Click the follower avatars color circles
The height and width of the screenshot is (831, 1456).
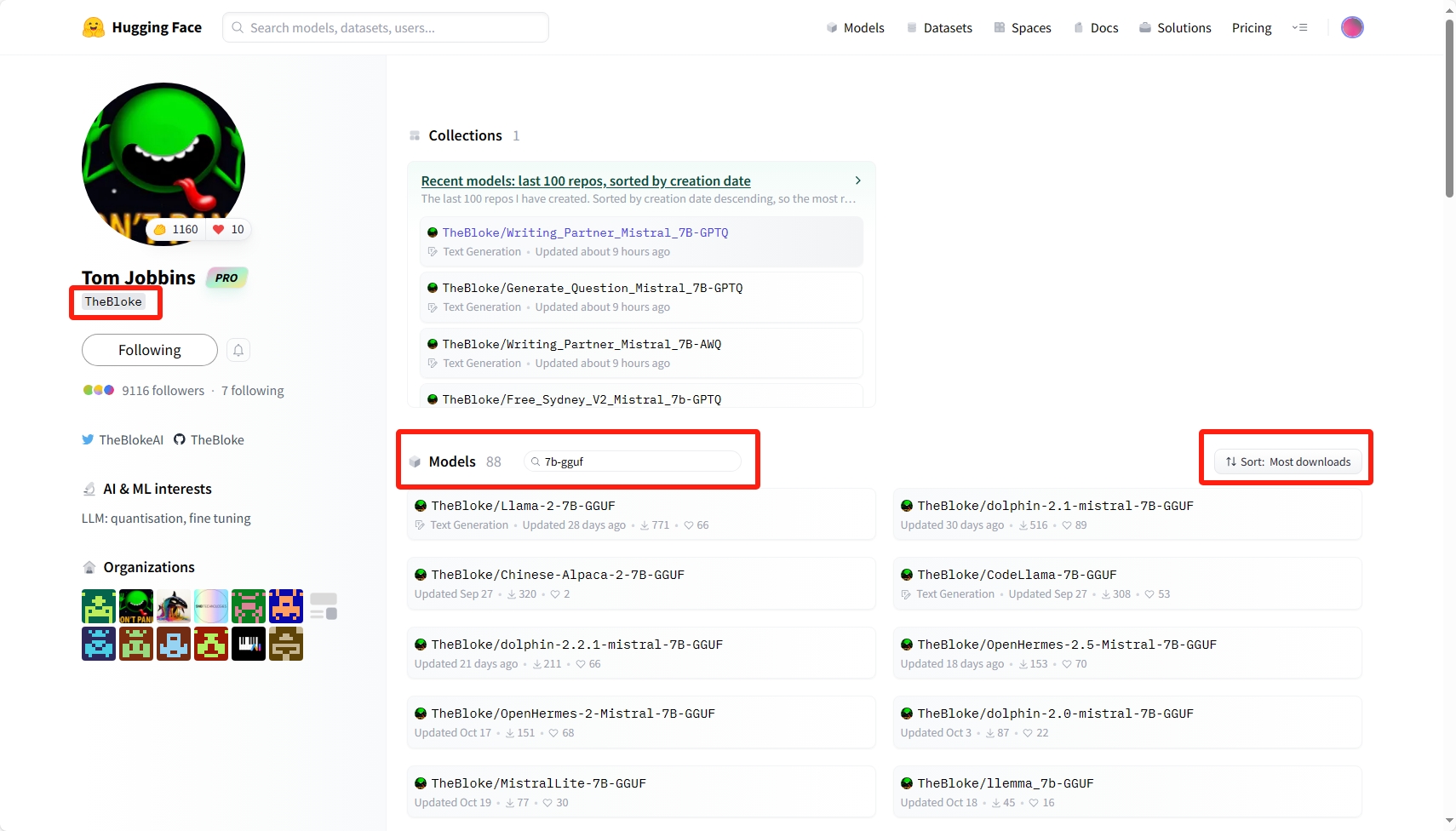click(99, 390)
